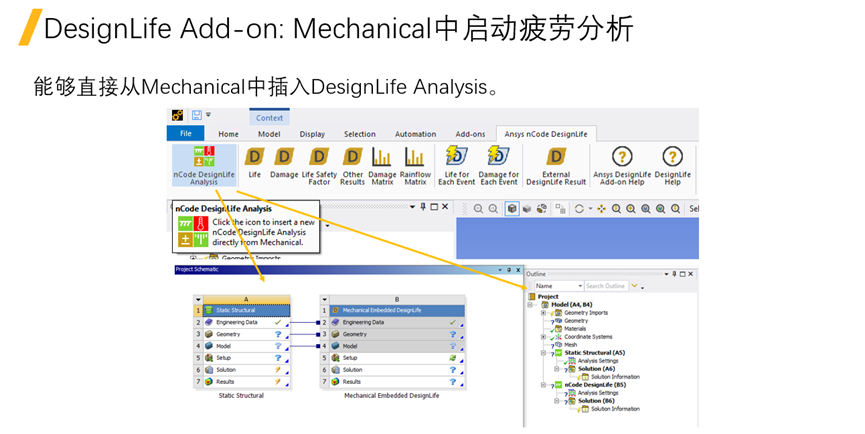
Task: Expand the Geometry Imports node
Action: pos(543,313)
